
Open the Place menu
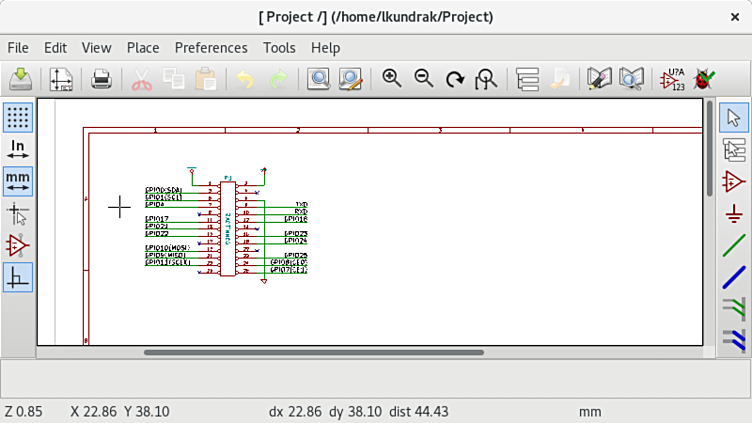pyautogui.click(x=143, y=48)
